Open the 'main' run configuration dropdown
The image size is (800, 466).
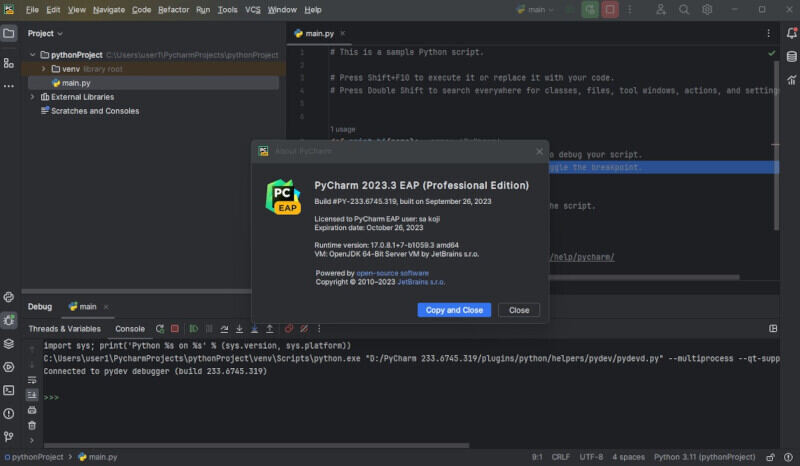[535, 10]
